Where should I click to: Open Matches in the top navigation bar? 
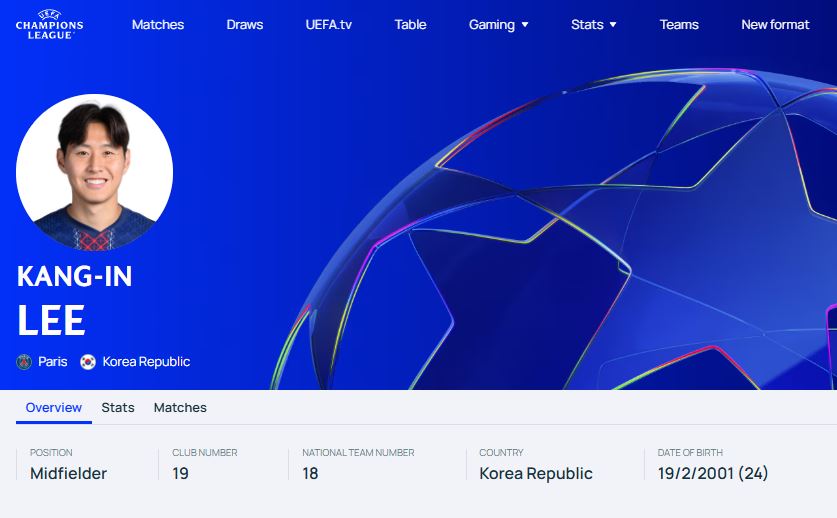coord(158,24)
